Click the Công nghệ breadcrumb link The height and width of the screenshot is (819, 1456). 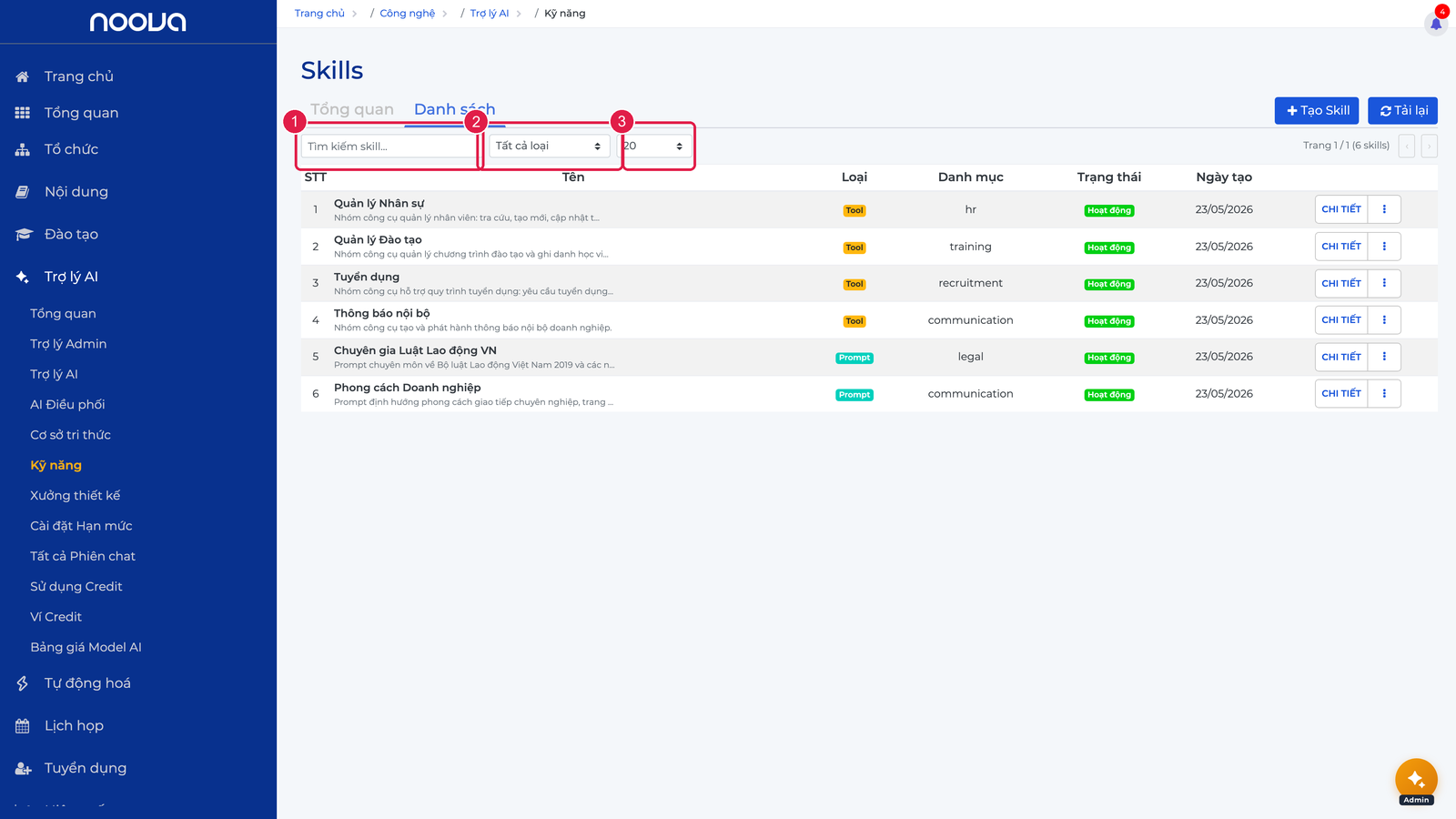(408, 14)
